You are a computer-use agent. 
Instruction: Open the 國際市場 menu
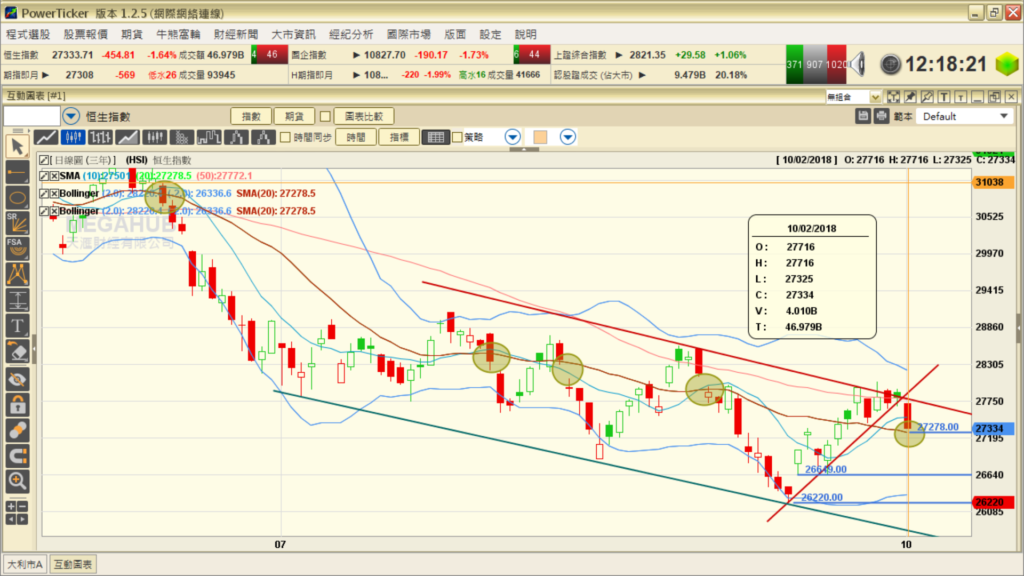408,34
